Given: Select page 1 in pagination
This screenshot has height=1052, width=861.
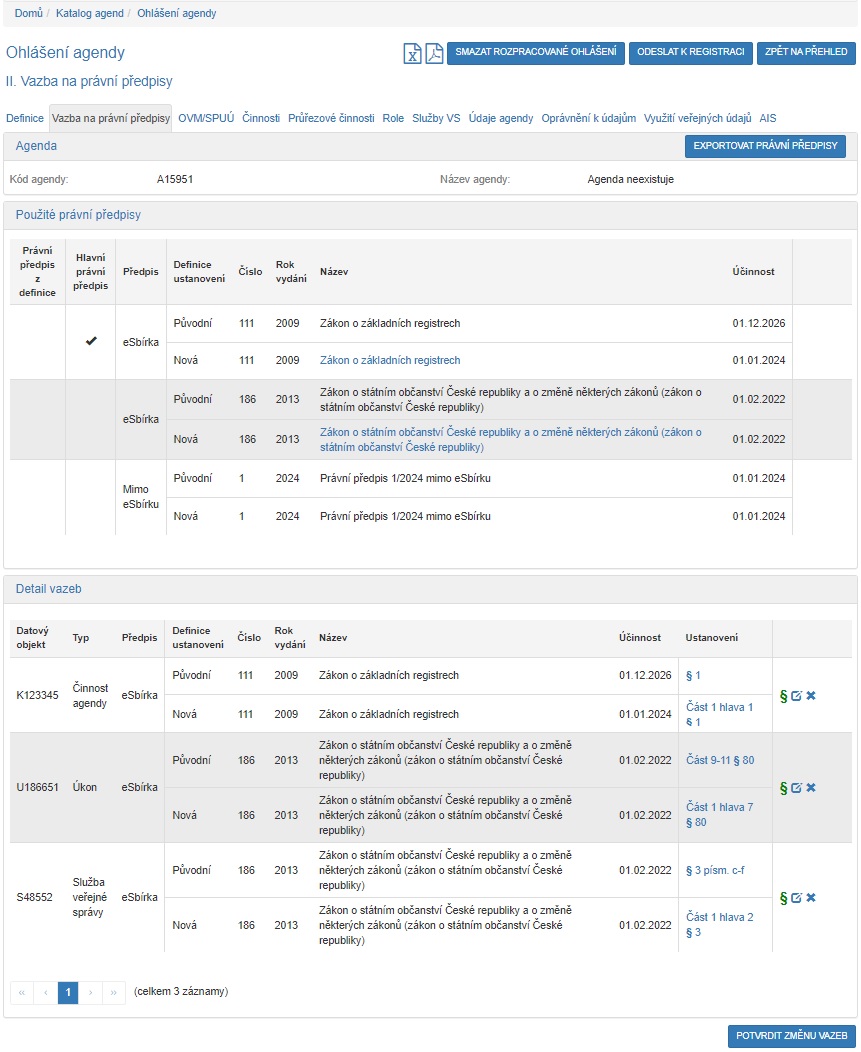Looking at the screenshot, I should 68,992.
